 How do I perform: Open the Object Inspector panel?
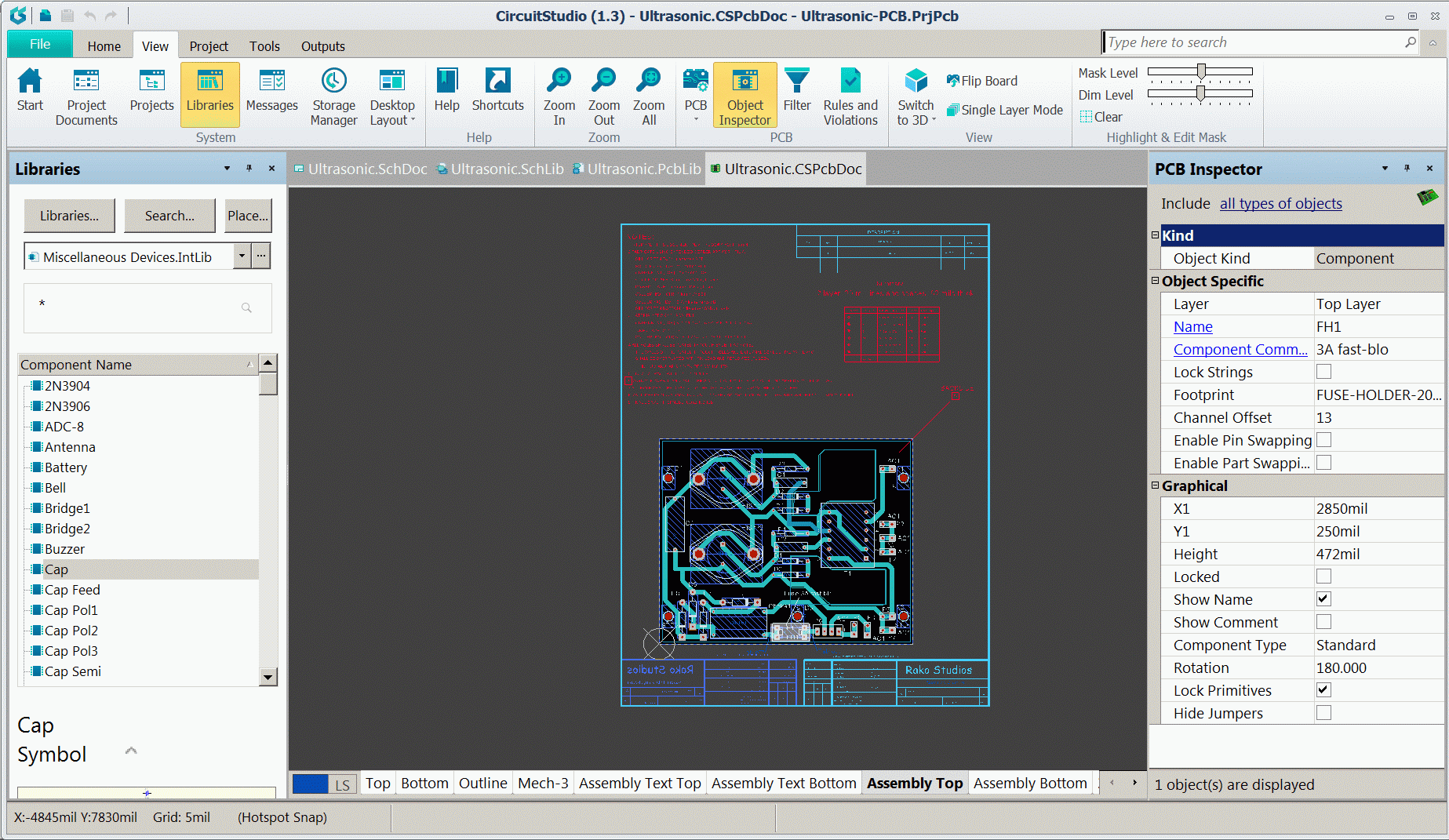[744, 94]
